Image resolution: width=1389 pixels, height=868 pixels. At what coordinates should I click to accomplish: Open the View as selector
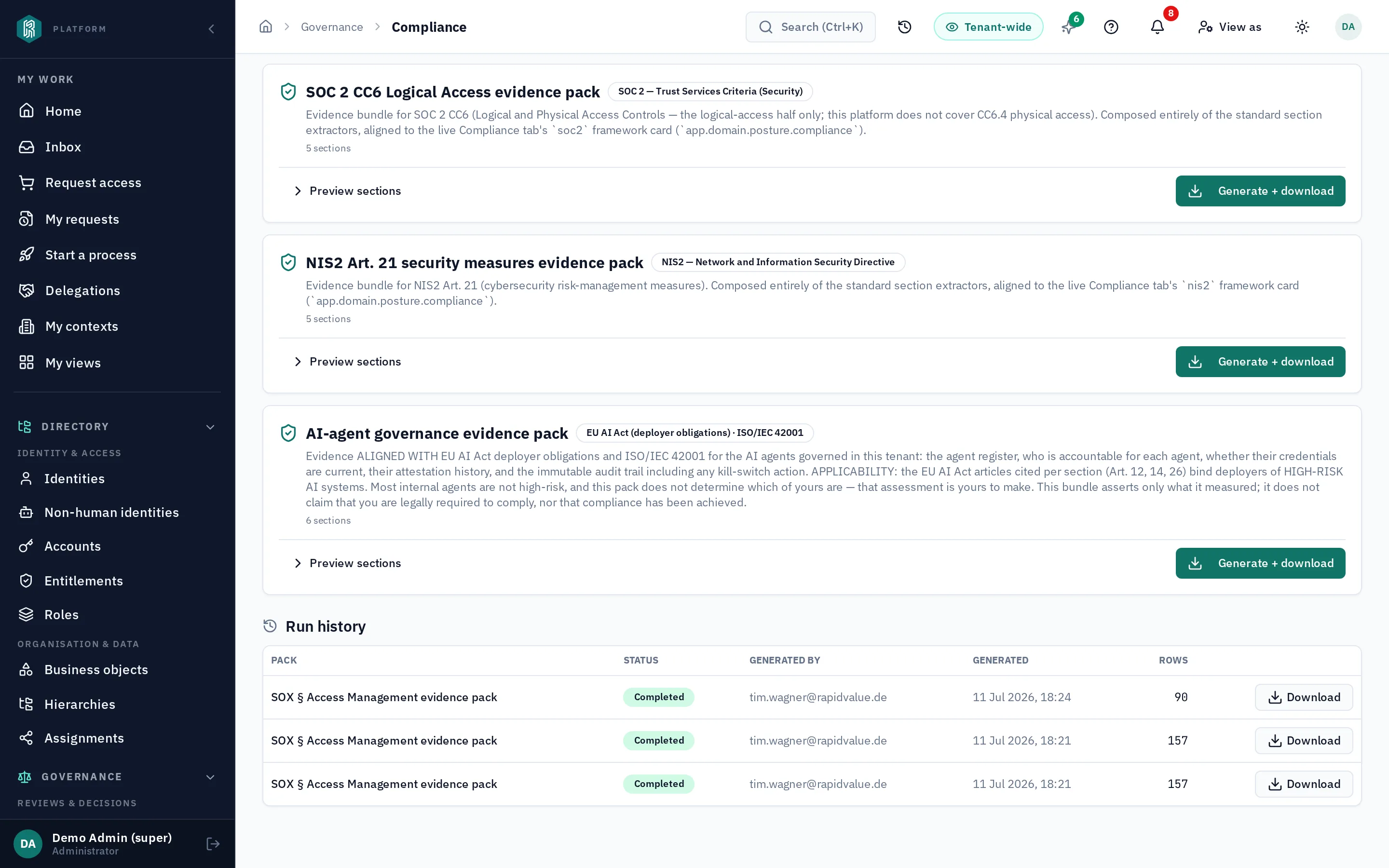pyautogui.click(x=1229, y=27)
